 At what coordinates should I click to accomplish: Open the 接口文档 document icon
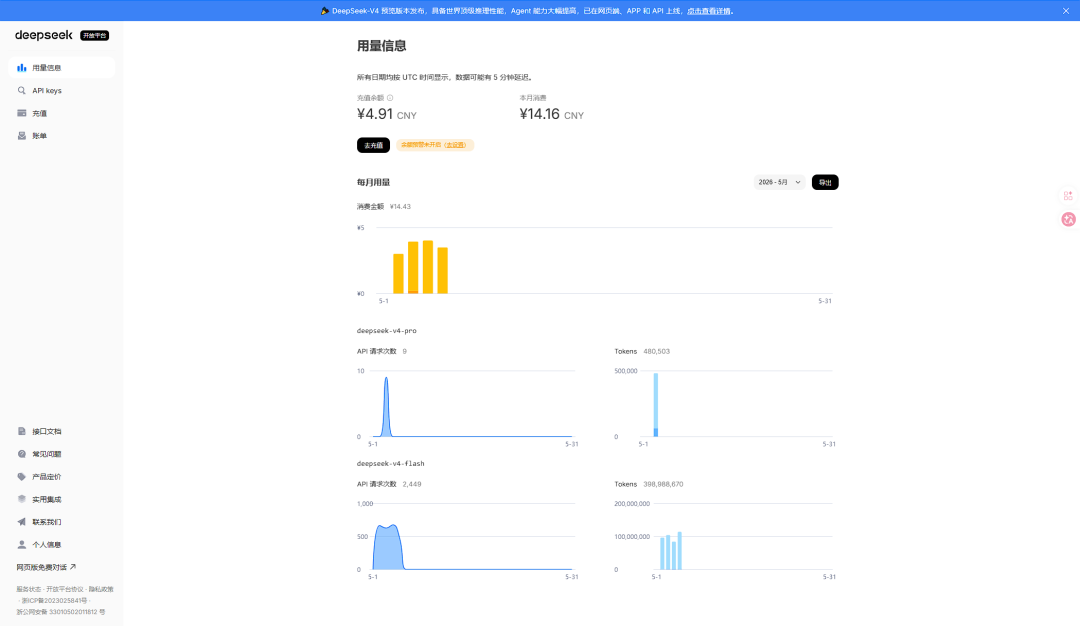tap(21, 431)
